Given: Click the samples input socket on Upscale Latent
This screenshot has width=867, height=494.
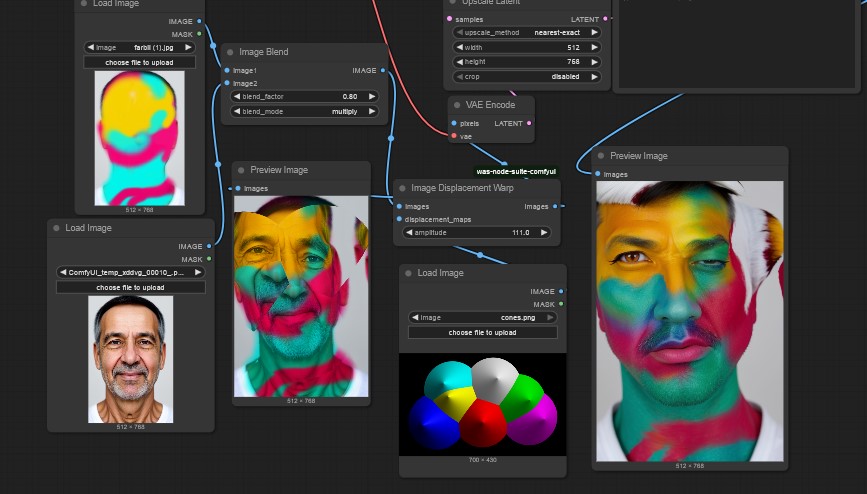Looking at the screenshot, I should coord(449,19).
